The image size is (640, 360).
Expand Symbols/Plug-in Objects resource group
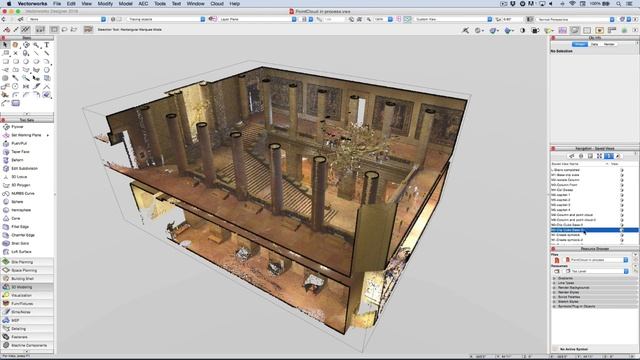pyautogui.click(x=554, y=306)
